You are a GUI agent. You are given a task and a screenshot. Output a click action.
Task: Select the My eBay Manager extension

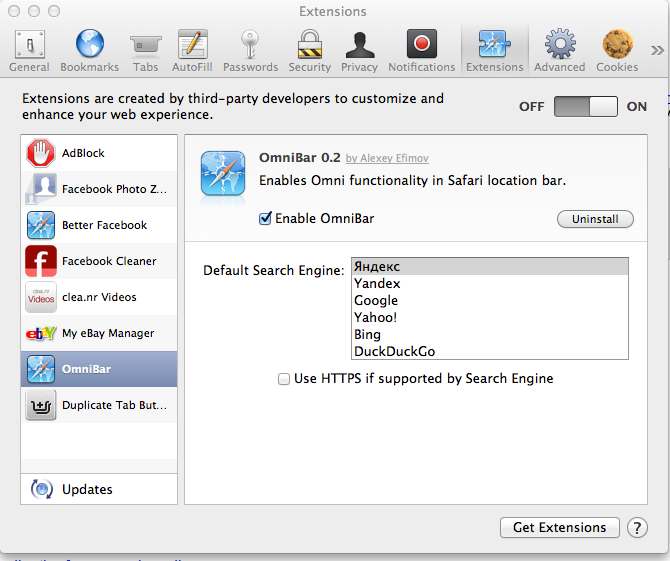click(x=99, y=333)
